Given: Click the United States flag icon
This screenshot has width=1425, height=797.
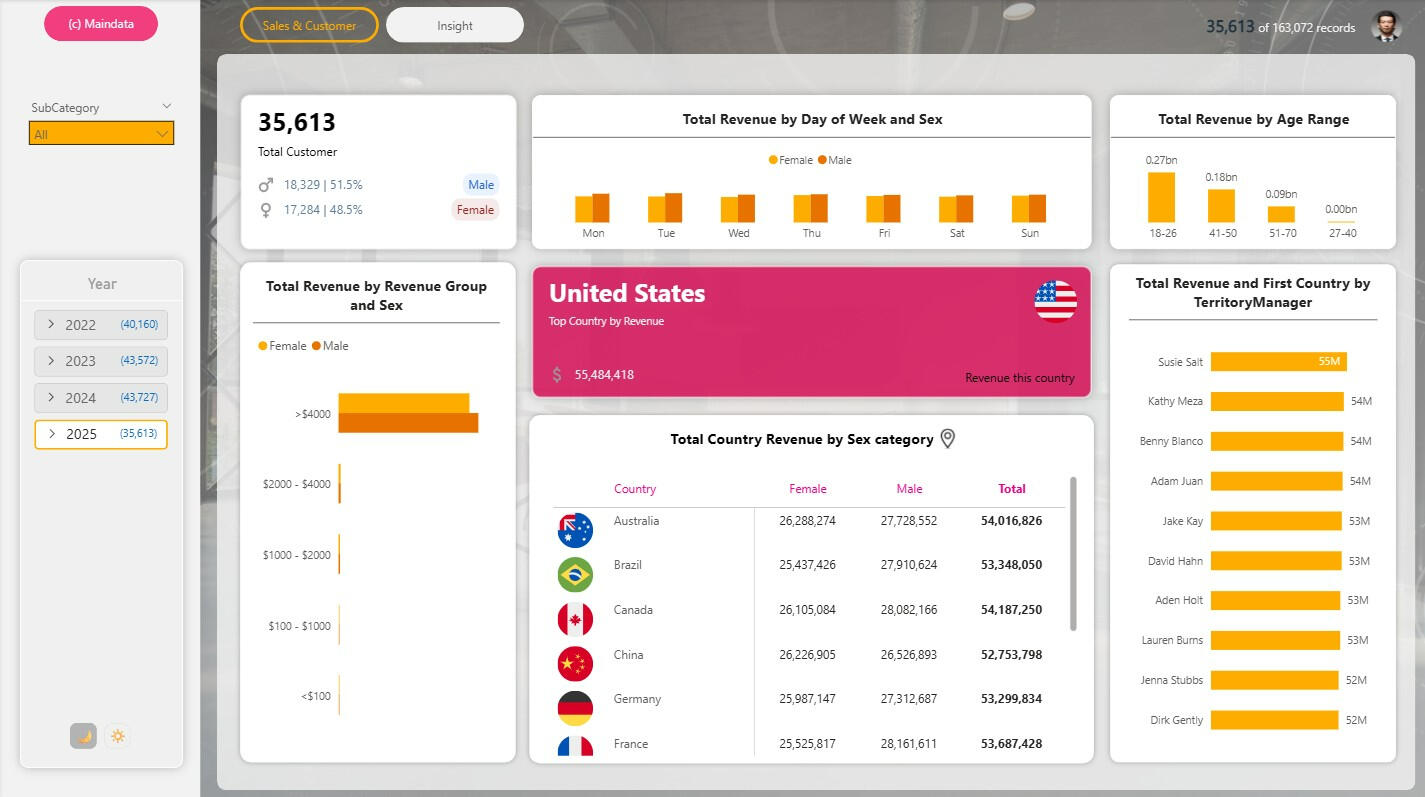Looking at the screenshot, I should 1055,301.
